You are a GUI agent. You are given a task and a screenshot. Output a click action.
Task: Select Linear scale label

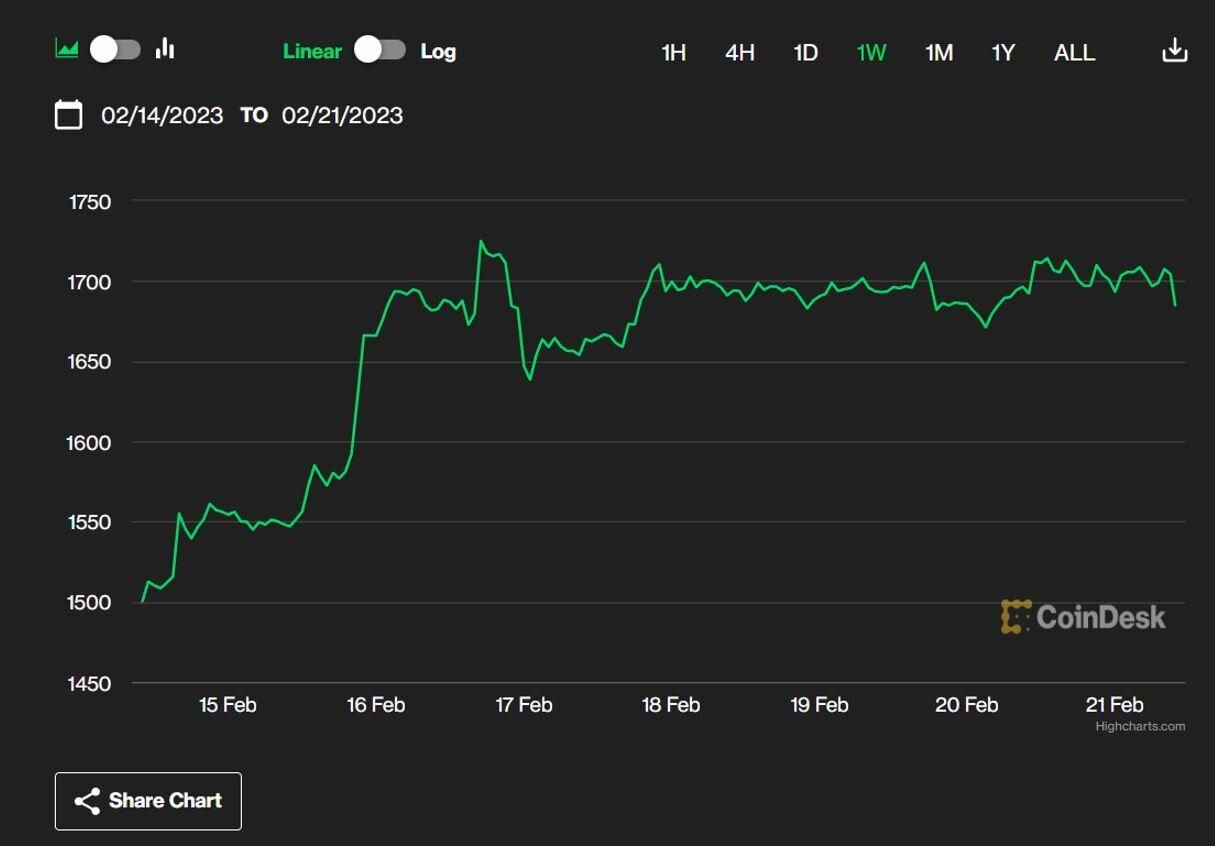312,51
